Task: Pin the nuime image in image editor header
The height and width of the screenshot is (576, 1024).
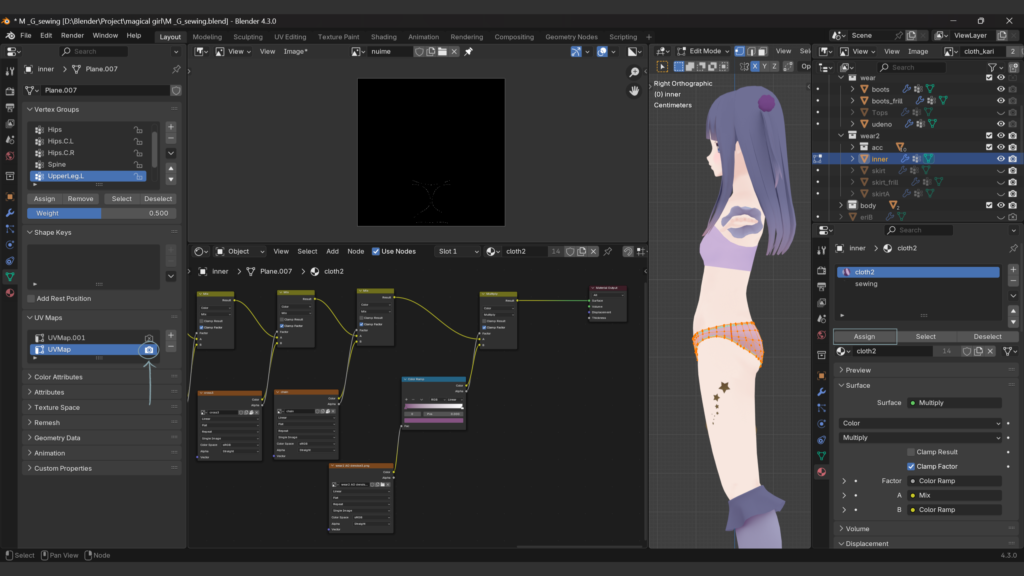Action: (x=468, y=51)
